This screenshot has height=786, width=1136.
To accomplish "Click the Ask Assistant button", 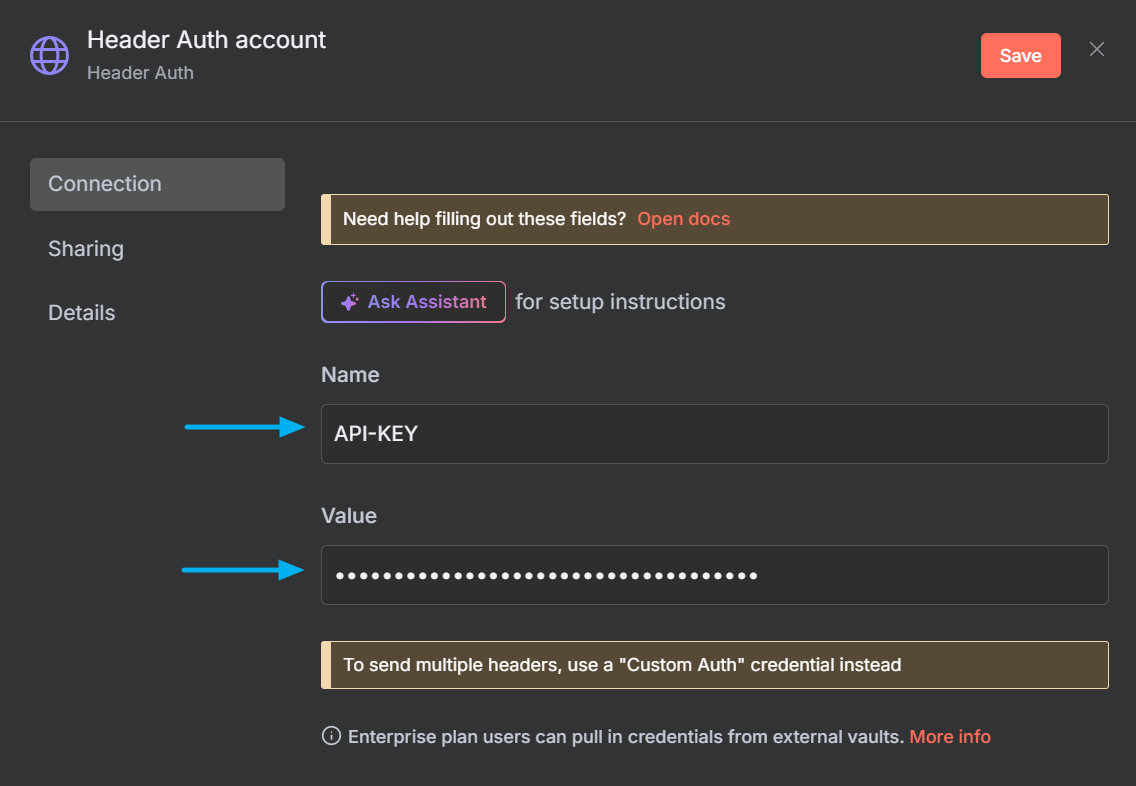I will 413,301.
